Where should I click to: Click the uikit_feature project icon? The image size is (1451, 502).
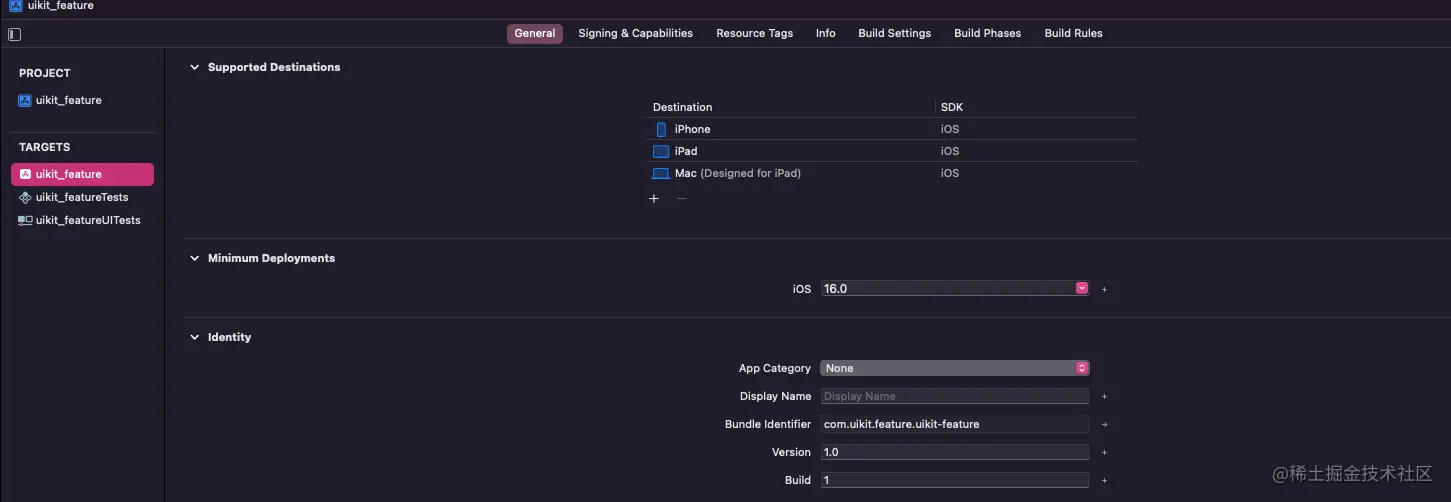pos(26,100)
